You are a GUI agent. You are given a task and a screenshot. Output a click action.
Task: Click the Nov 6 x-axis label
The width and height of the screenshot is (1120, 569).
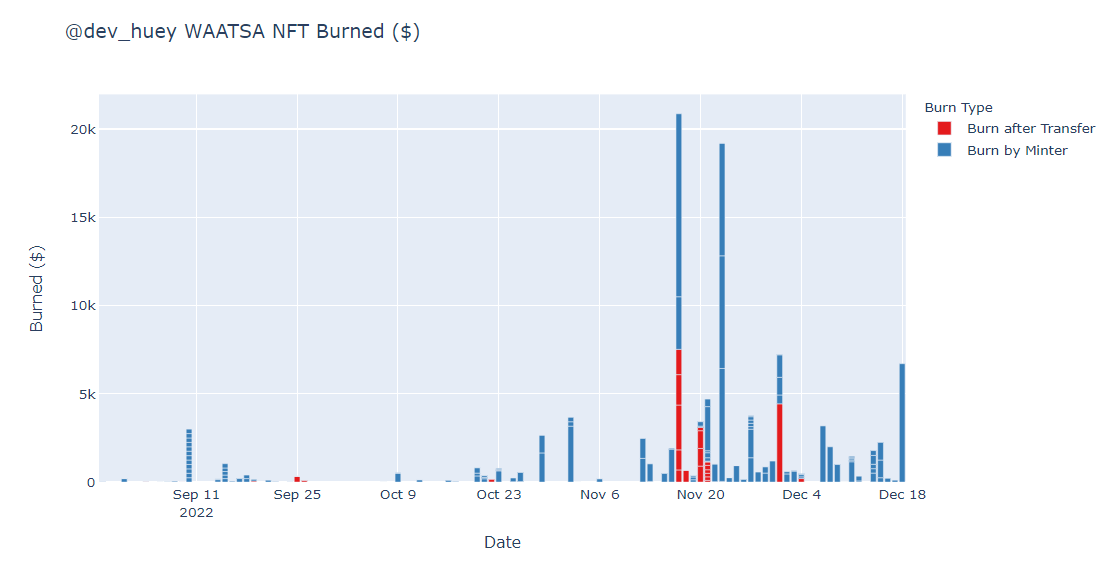599,495
